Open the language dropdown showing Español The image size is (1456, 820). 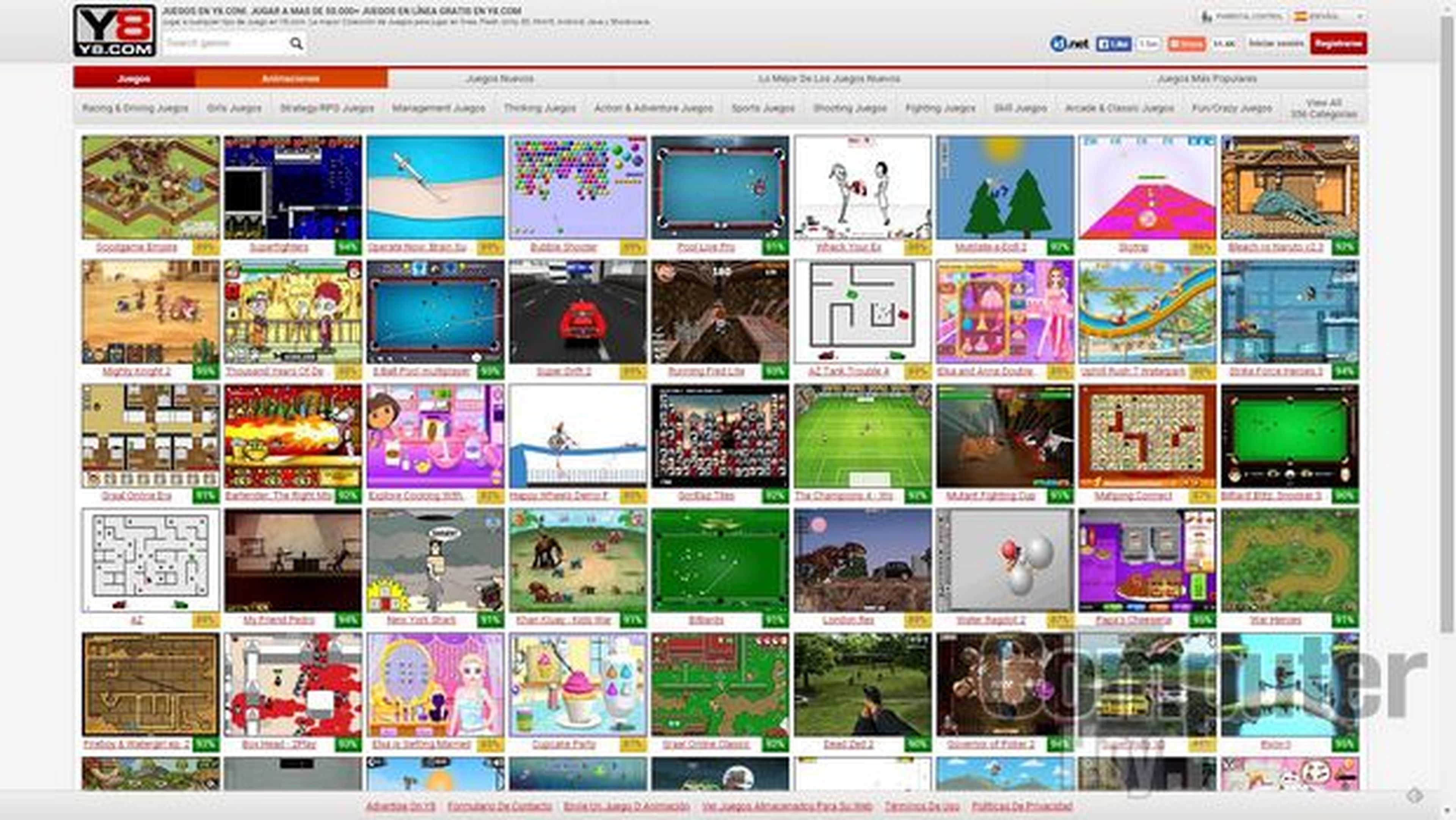(x=1328, y=16)
